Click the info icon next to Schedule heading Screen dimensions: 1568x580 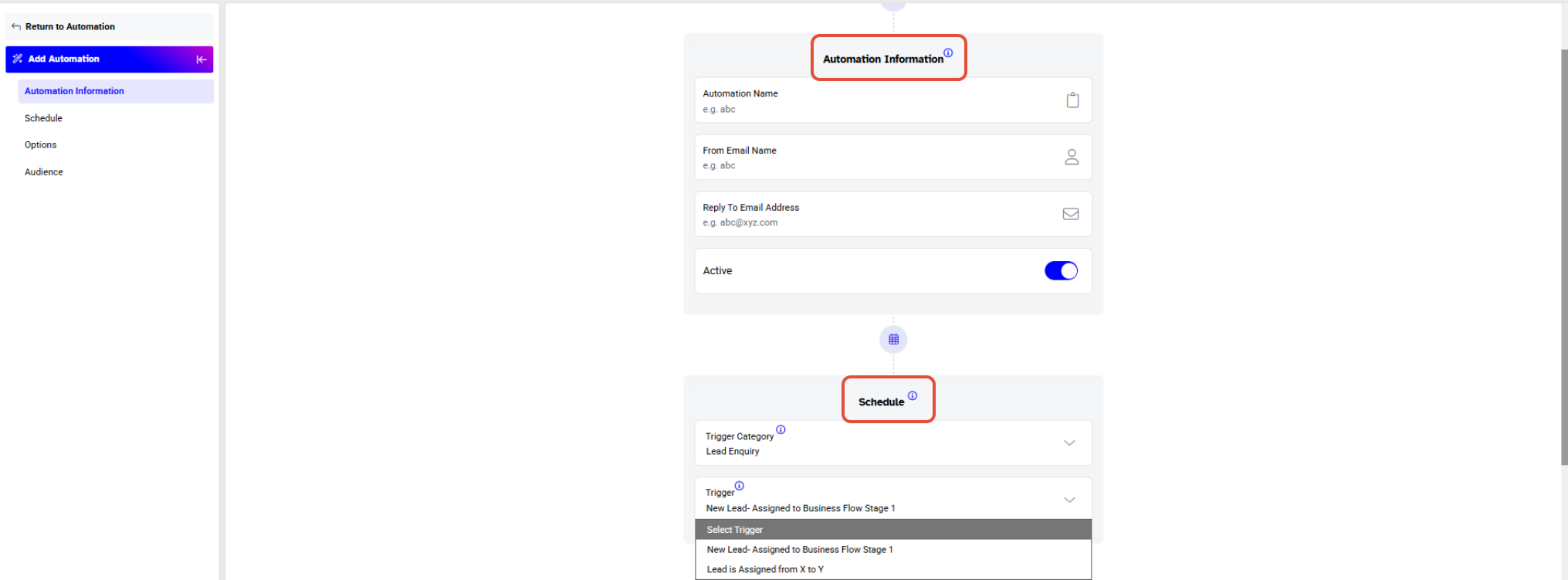(913, 395)
